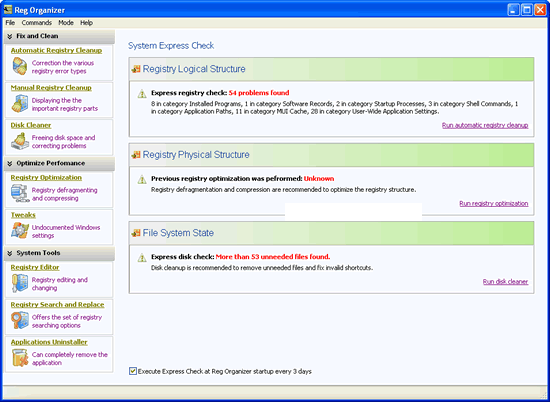
Task: Click the icon beside File System State heading
Action: point(136,233)
